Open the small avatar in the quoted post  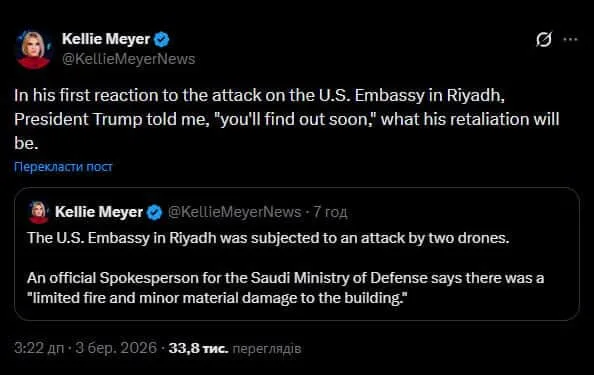point(38,212)
